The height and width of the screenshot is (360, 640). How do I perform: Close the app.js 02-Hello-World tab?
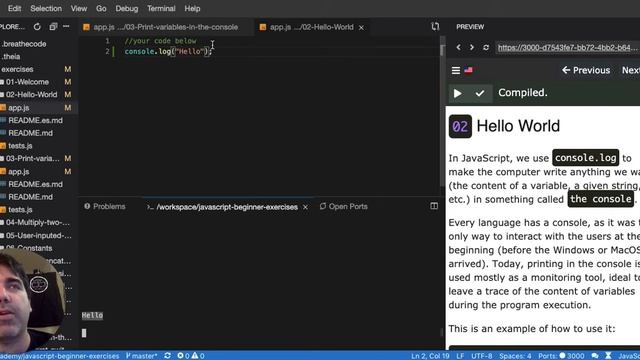pyautogui.click(x=361, y=27)
